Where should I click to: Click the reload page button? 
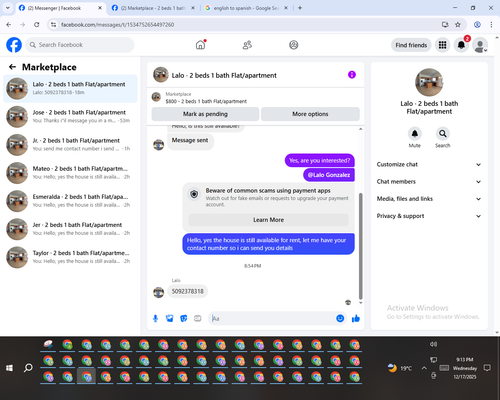tap(37, 25)
